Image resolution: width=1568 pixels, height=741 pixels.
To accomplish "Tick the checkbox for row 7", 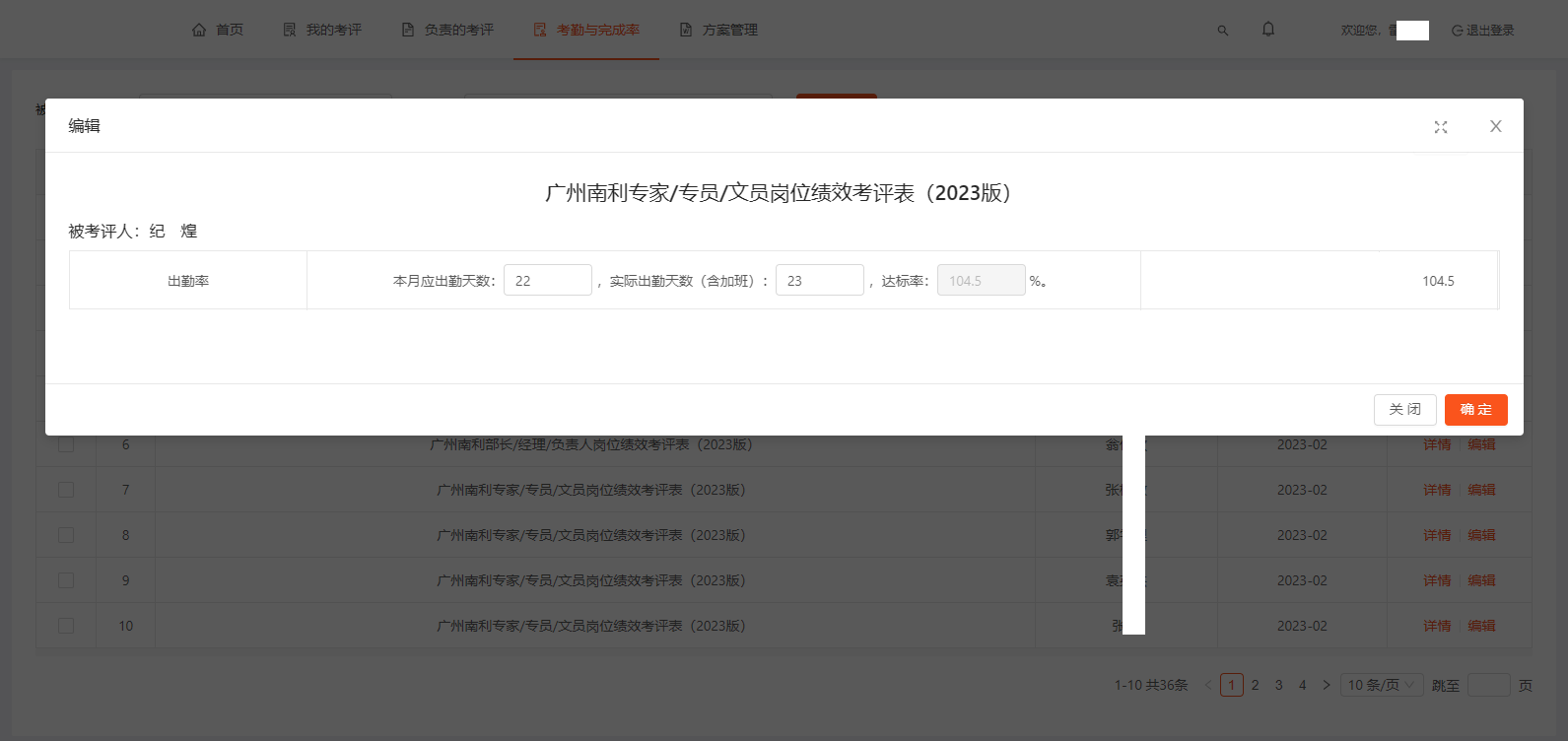I will coord(66,490).
